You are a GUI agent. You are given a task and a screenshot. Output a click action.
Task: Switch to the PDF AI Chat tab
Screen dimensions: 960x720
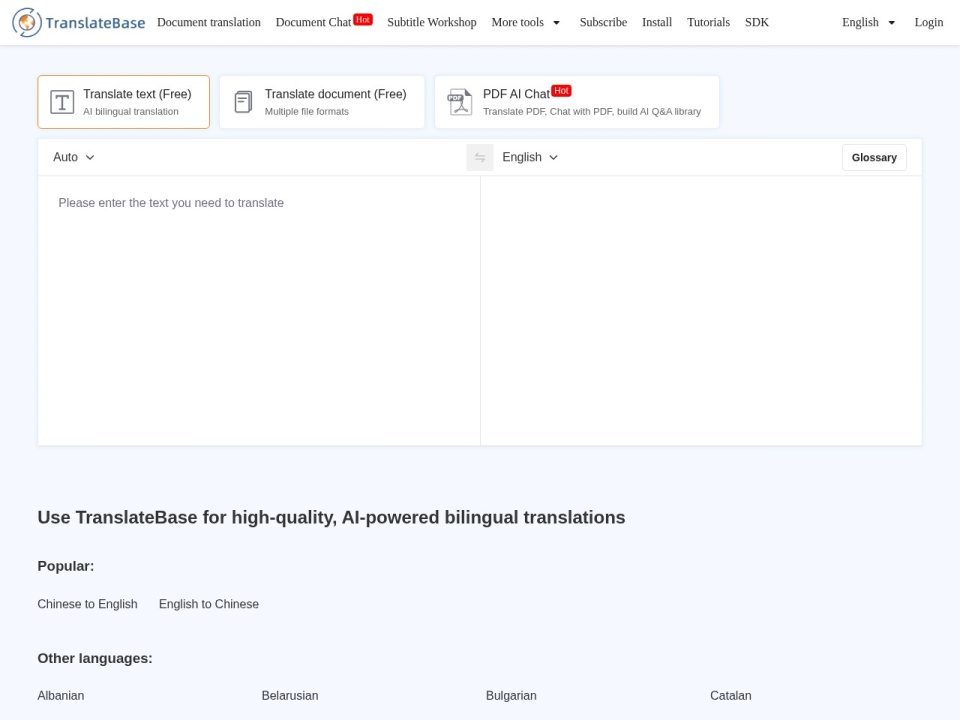[577, 102]
